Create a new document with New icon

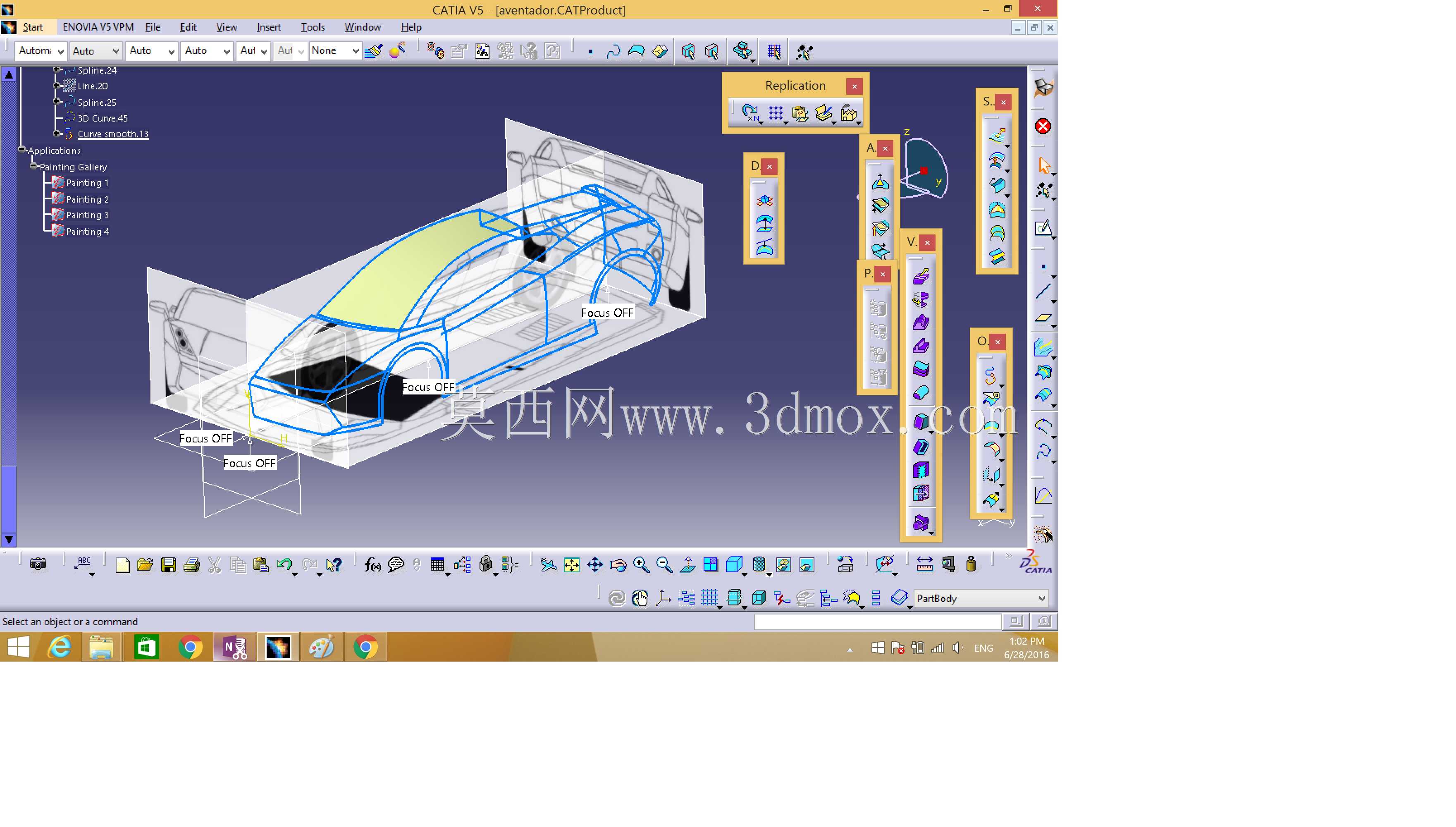point(122,564)
